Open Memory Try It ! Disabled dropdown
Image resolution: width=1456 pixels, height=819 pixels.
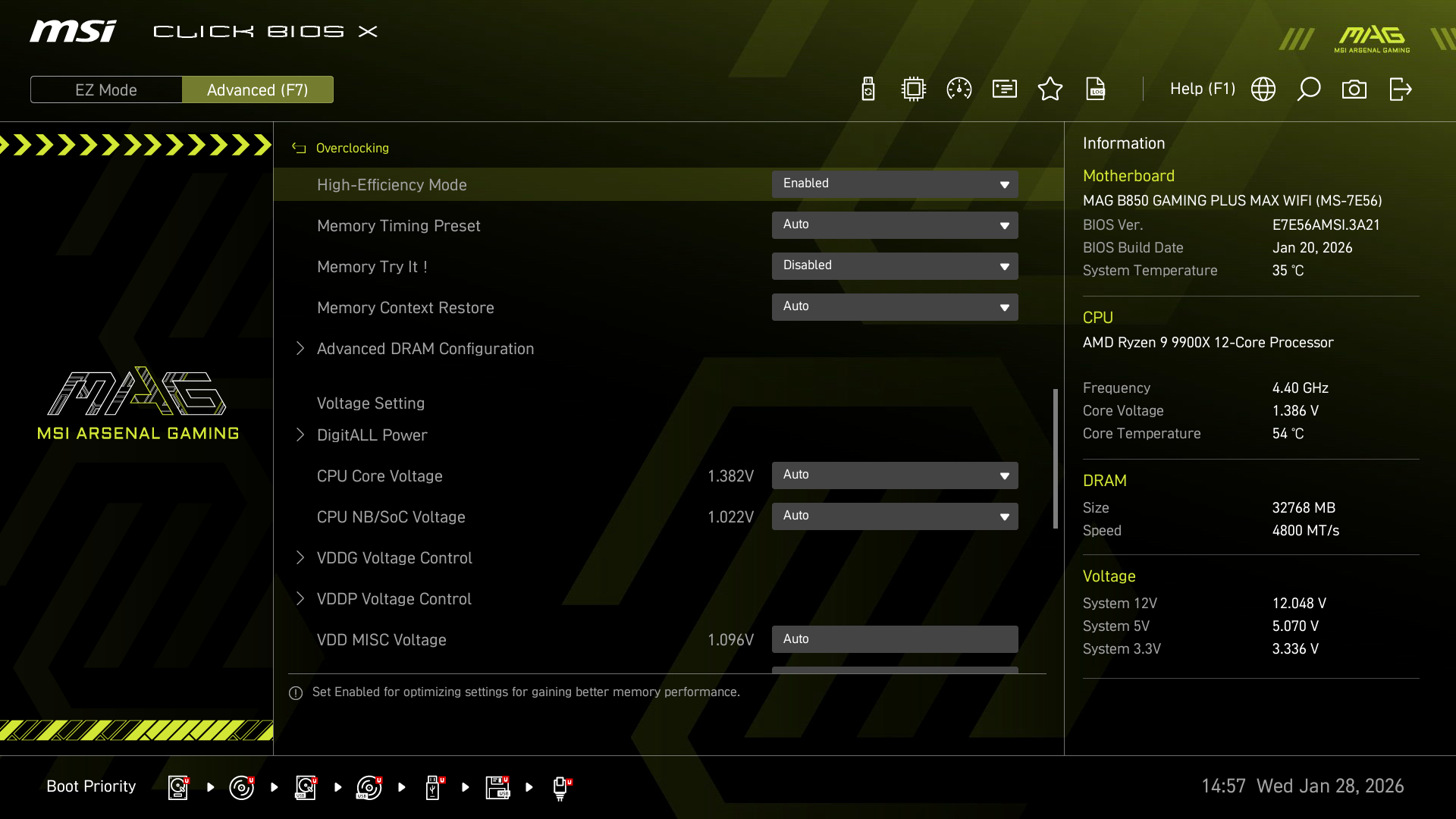click(895, 266)
